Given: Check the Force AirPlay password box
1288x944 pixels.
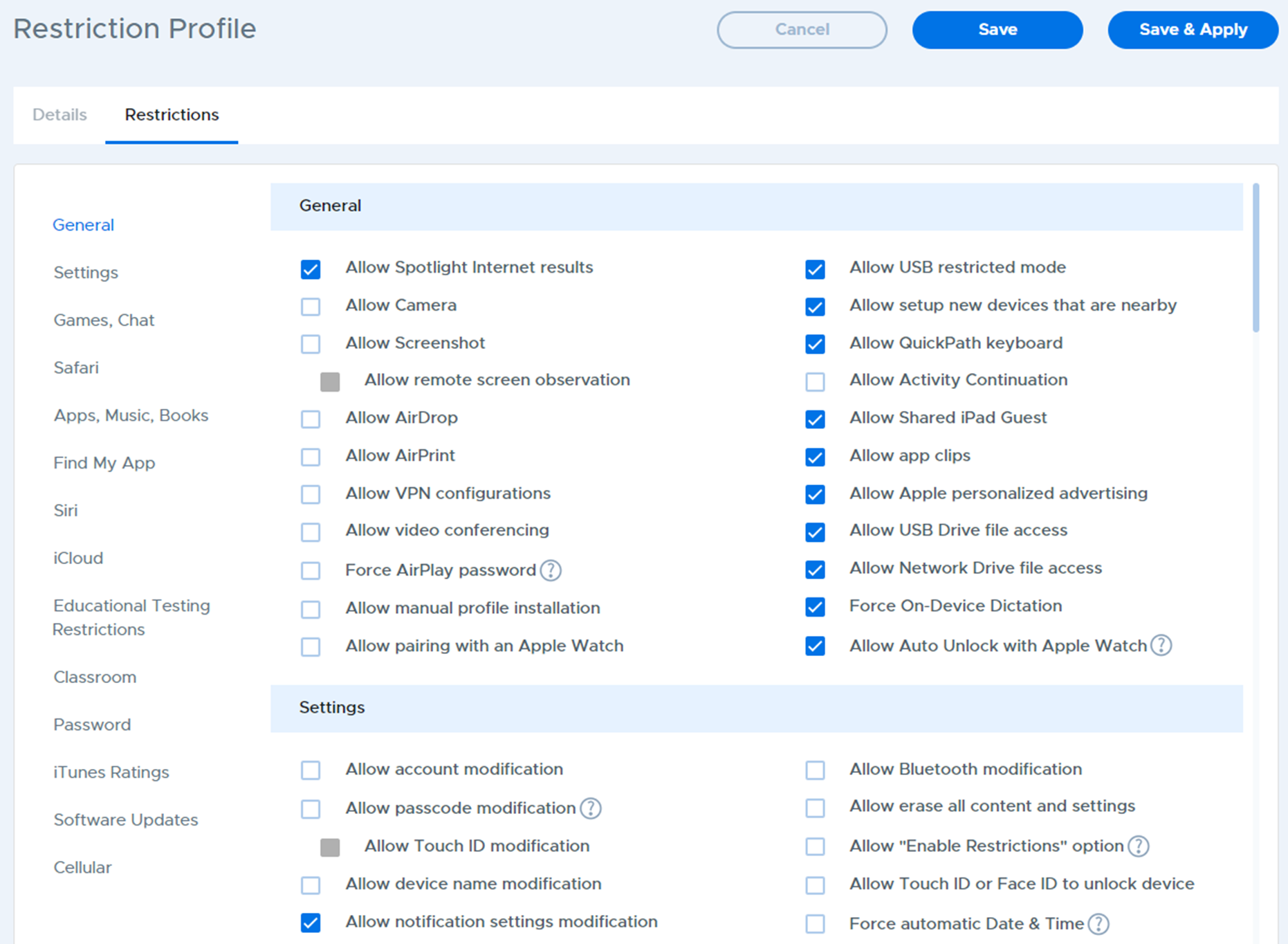Looking at the screenshot, I should pyautogui.click(x=311, y=570).
